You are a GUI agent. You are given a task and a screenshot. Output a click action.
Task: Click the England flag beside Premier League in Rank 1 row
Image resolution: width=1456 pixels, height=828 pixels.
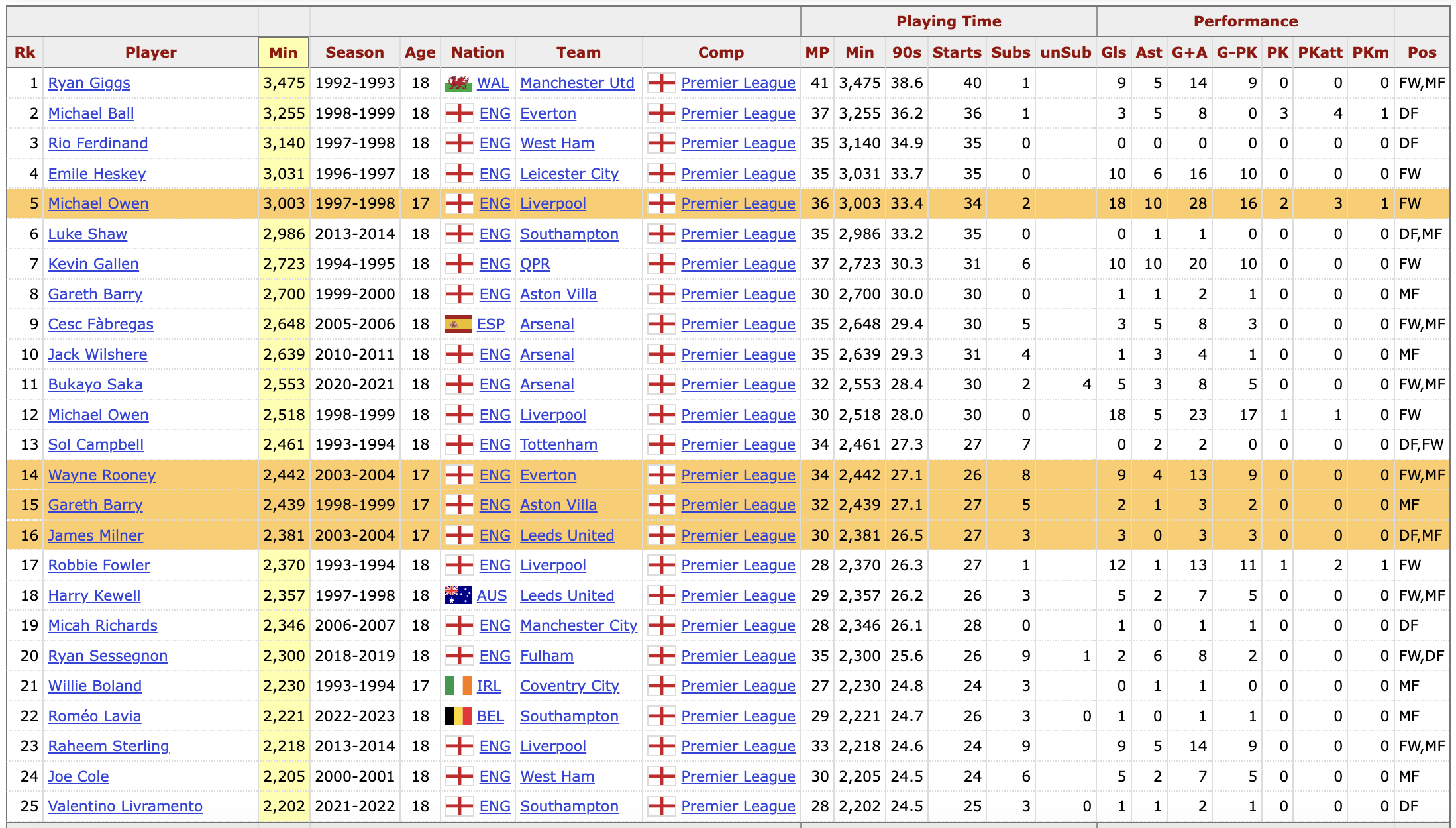(661, 83)
